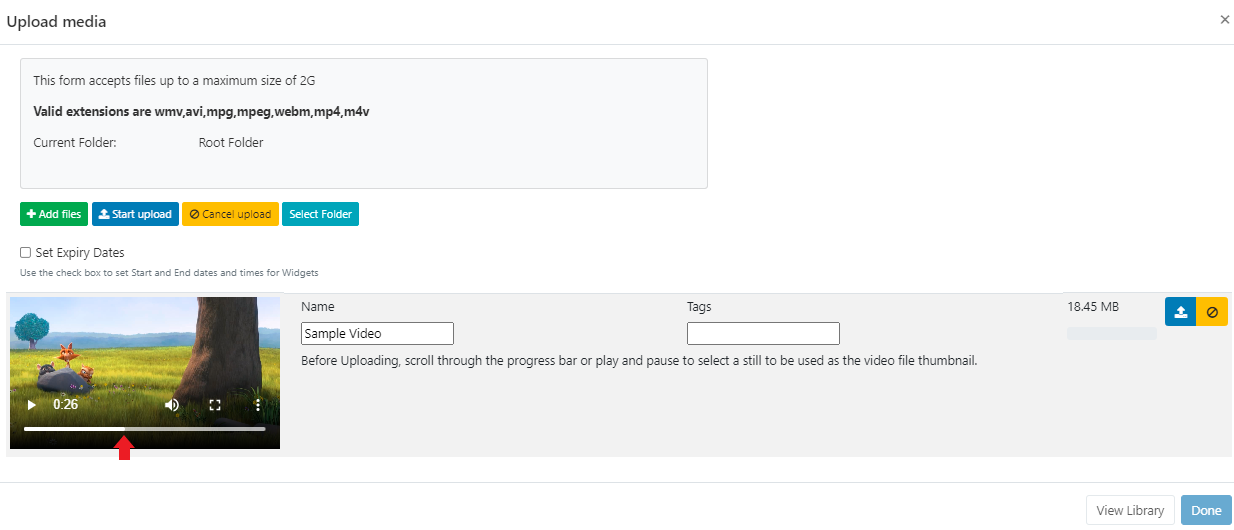Enter fullscreen for video preview
The width and height of the screenshot is (1234, 530).
pyautogui.click(x=215, y=405)
